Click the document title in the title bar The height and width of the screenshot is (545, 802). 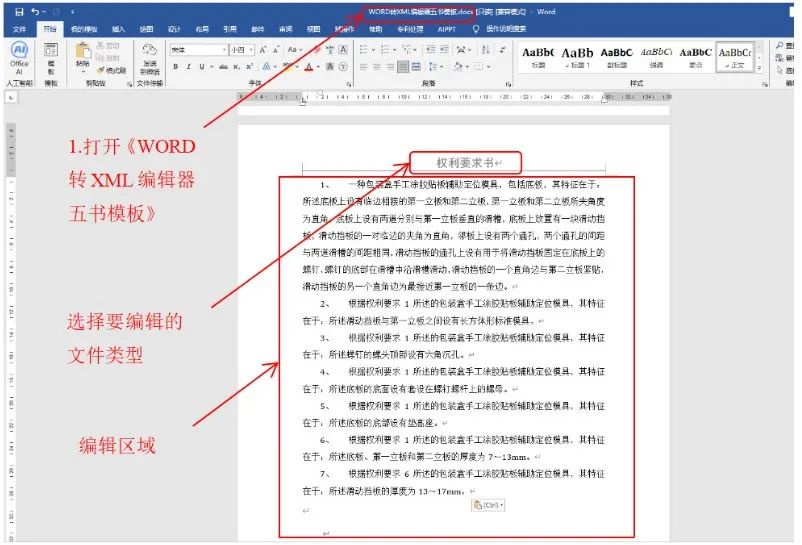(x=420, y=12)
